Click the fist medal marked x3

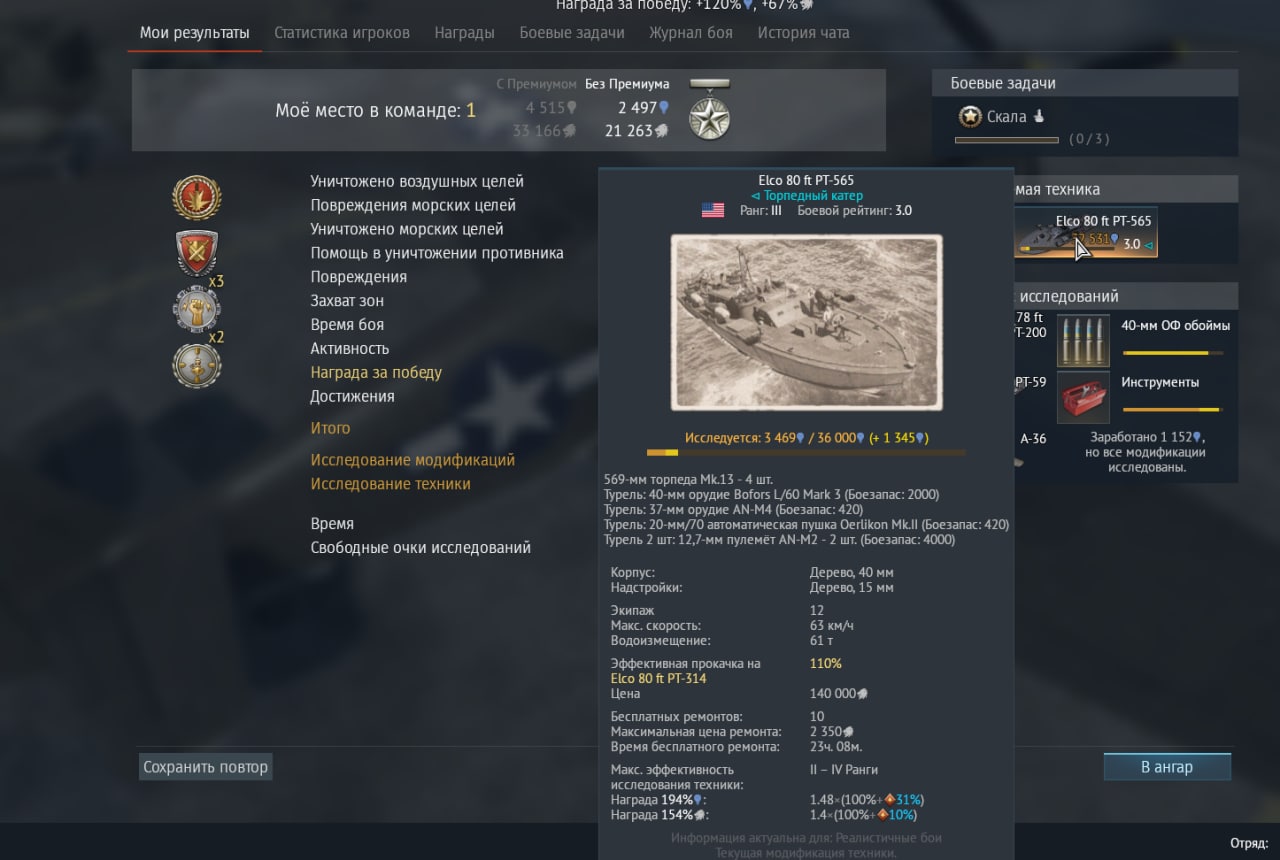196,308
